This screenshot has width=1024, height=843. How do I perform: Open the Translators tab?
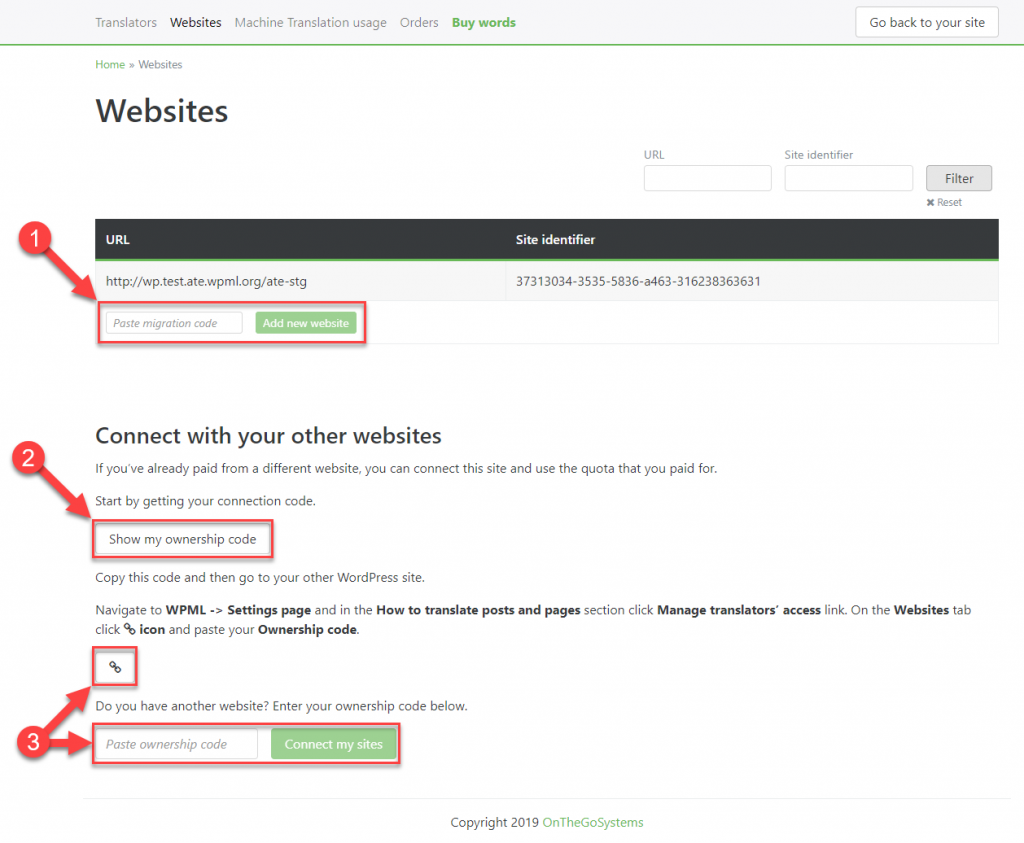click(126, 22)
